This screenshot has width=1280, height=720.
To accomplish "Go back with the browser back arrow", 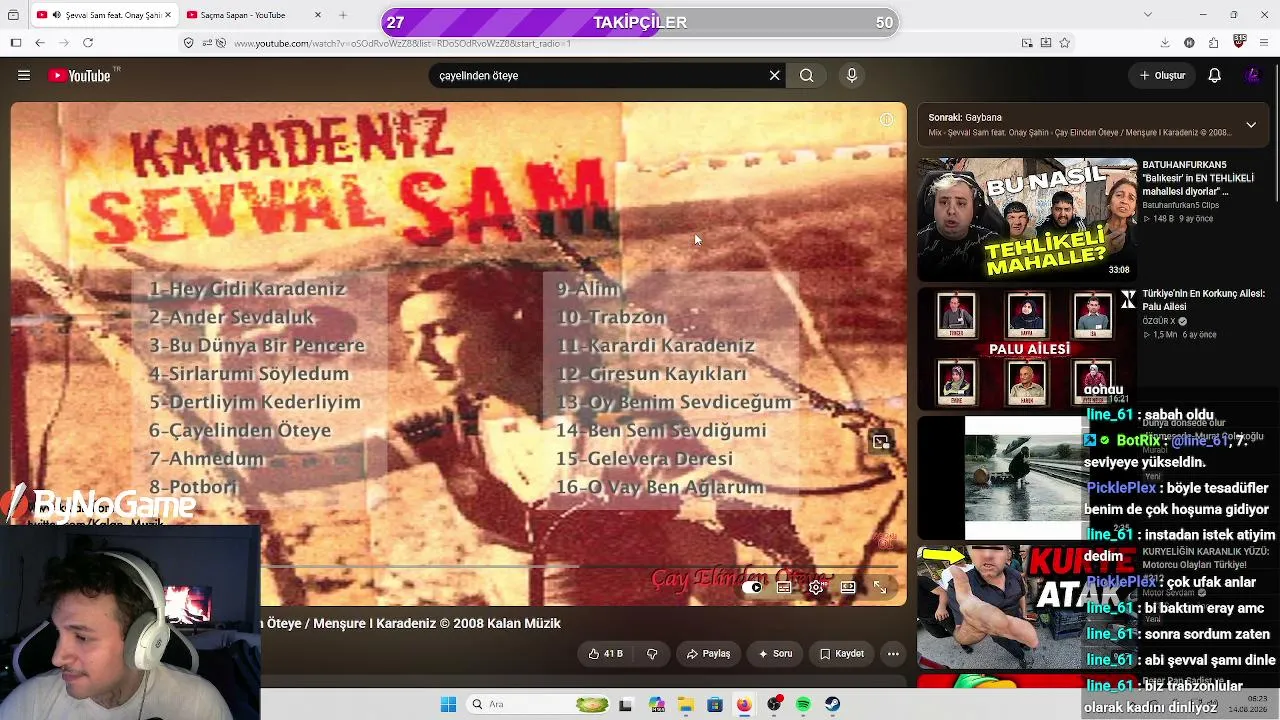I will 40,43.
